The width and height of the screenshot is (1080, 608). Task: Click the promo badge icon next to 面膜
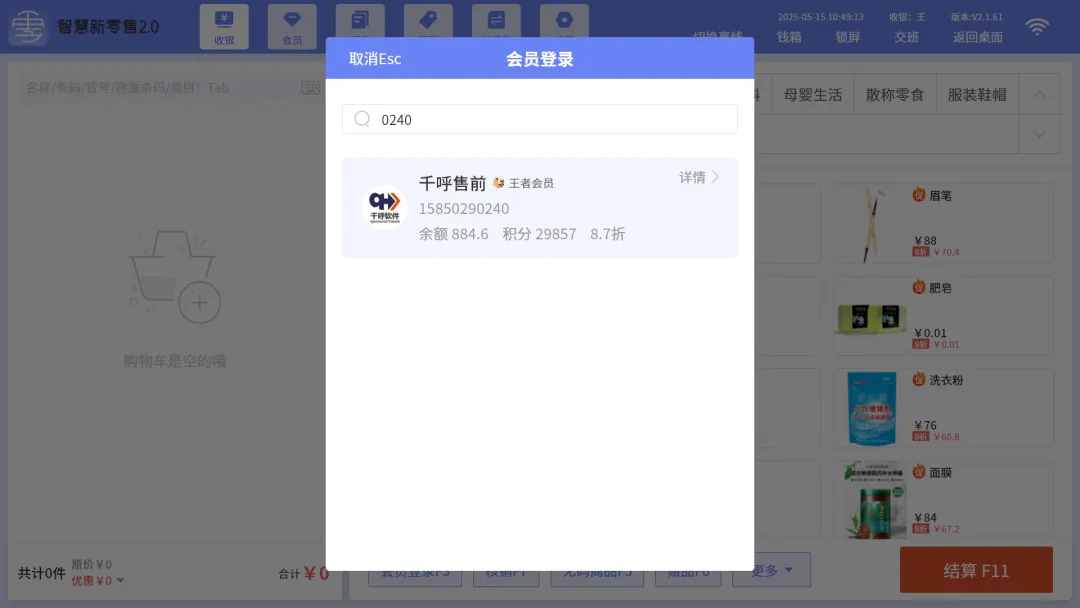coord(919,472)
